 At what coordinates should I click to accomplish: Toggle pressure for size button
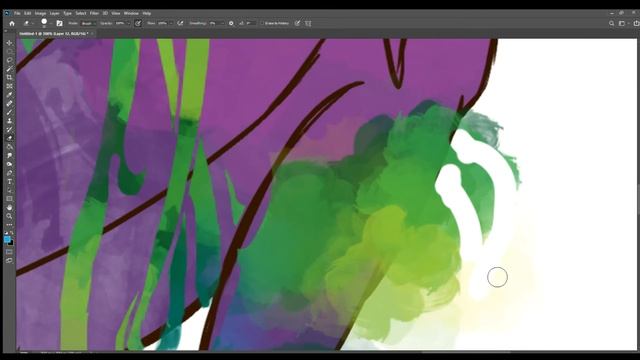point(297,24)
